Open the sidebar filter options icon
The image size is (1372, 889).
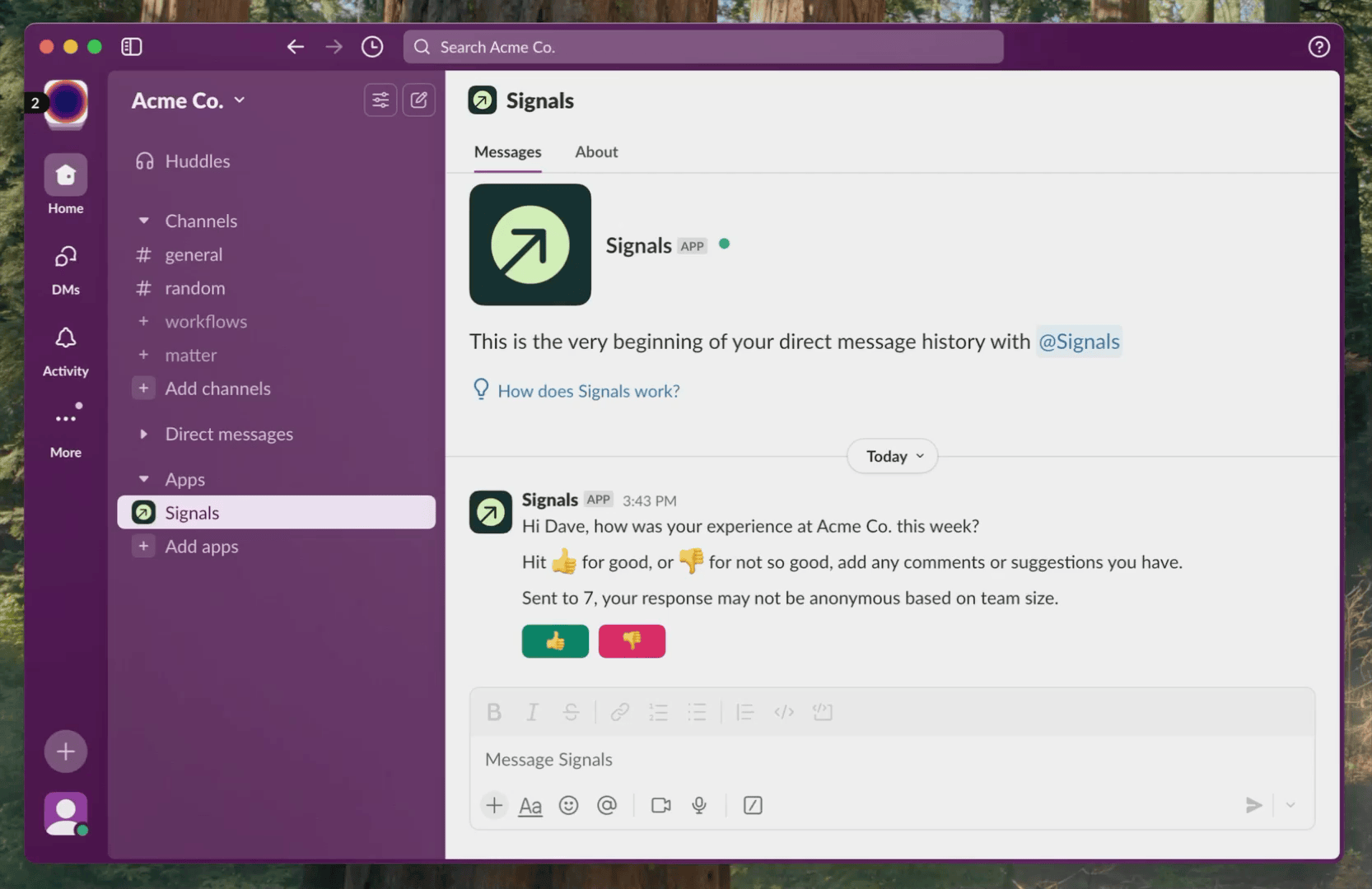click(x=380, y=100)
